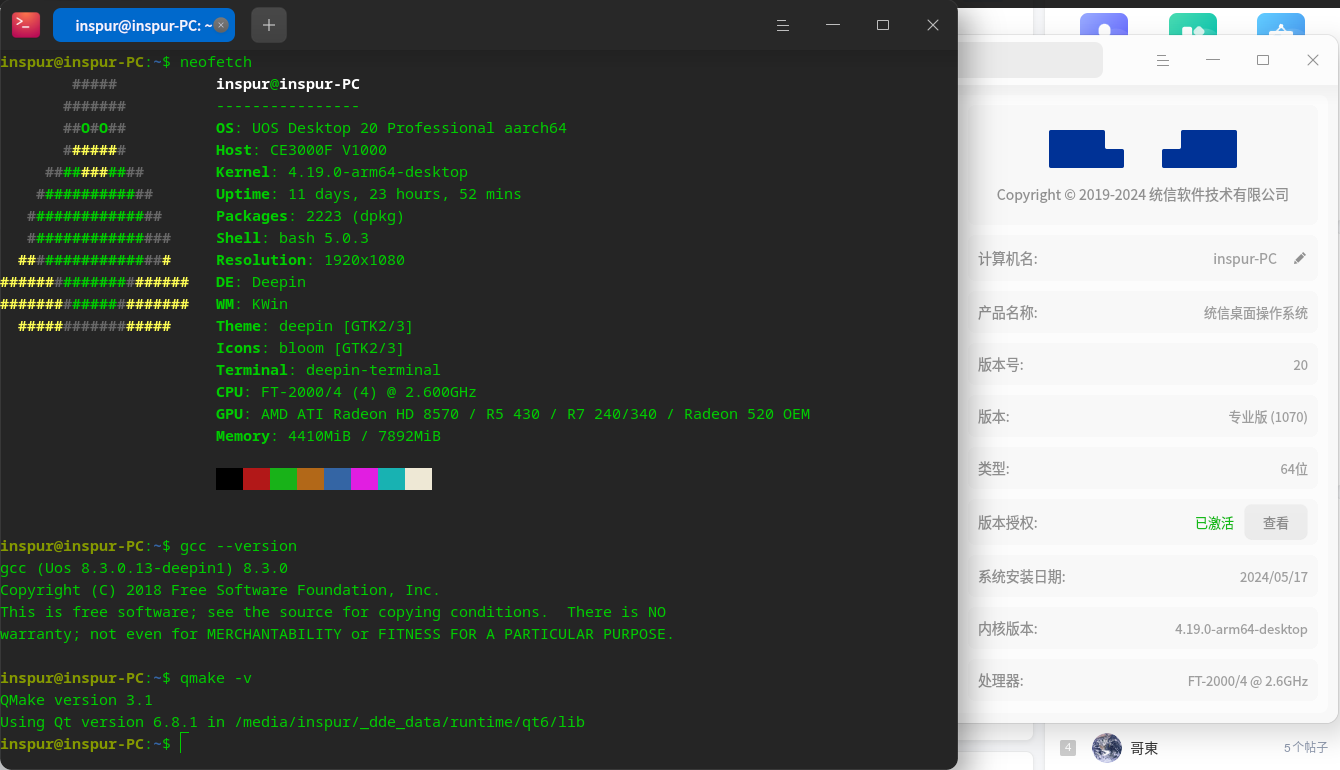Image resolution: width=1340 pixels, height=770 pixels.
Task: Open a new terminal tab with plus button
Action: (x=268, y=24)
